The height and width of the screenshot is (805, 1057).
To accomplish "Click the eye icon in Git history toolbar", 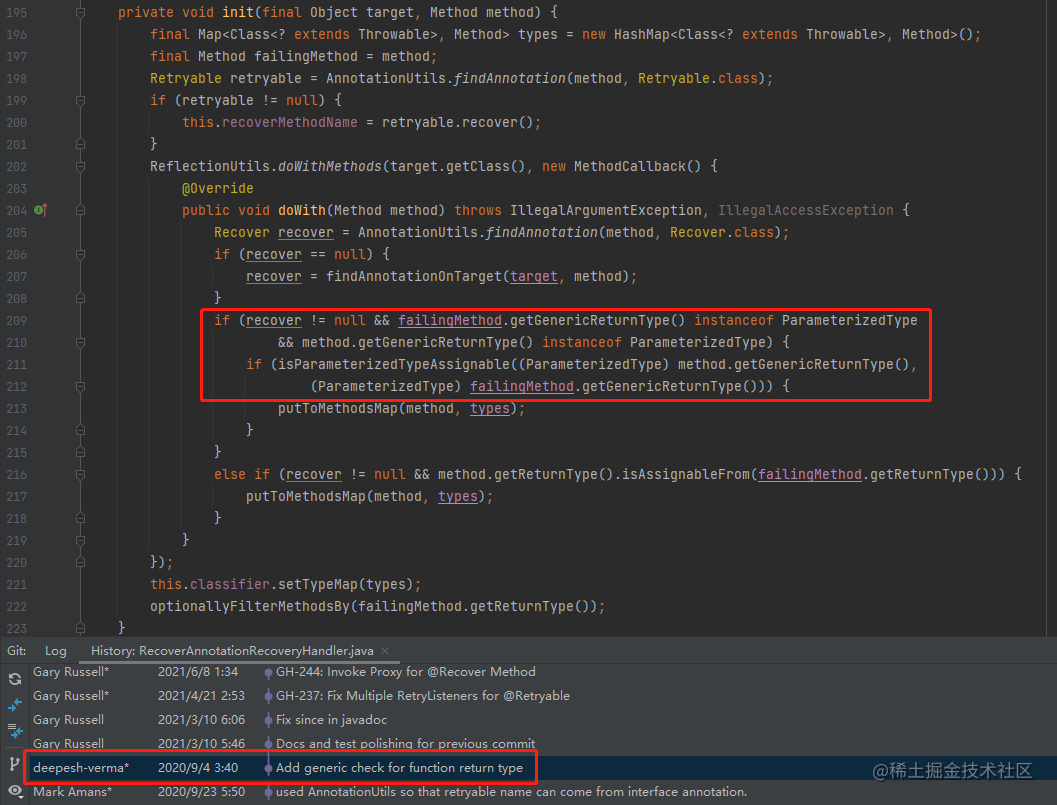I will (15, 791).
